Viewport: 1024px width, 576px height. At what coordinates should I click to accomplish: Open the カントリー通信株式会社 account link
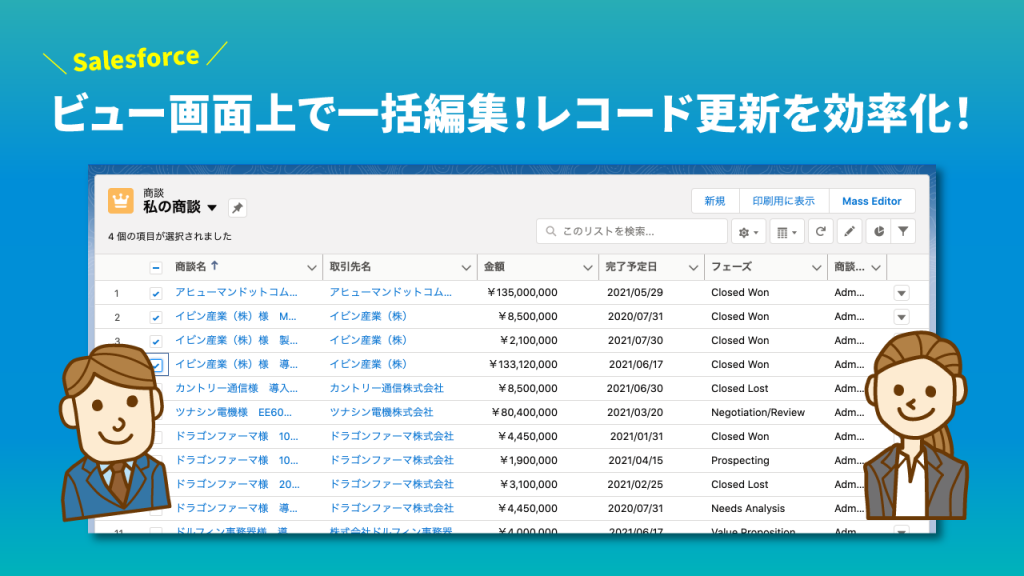click(386, 388)
